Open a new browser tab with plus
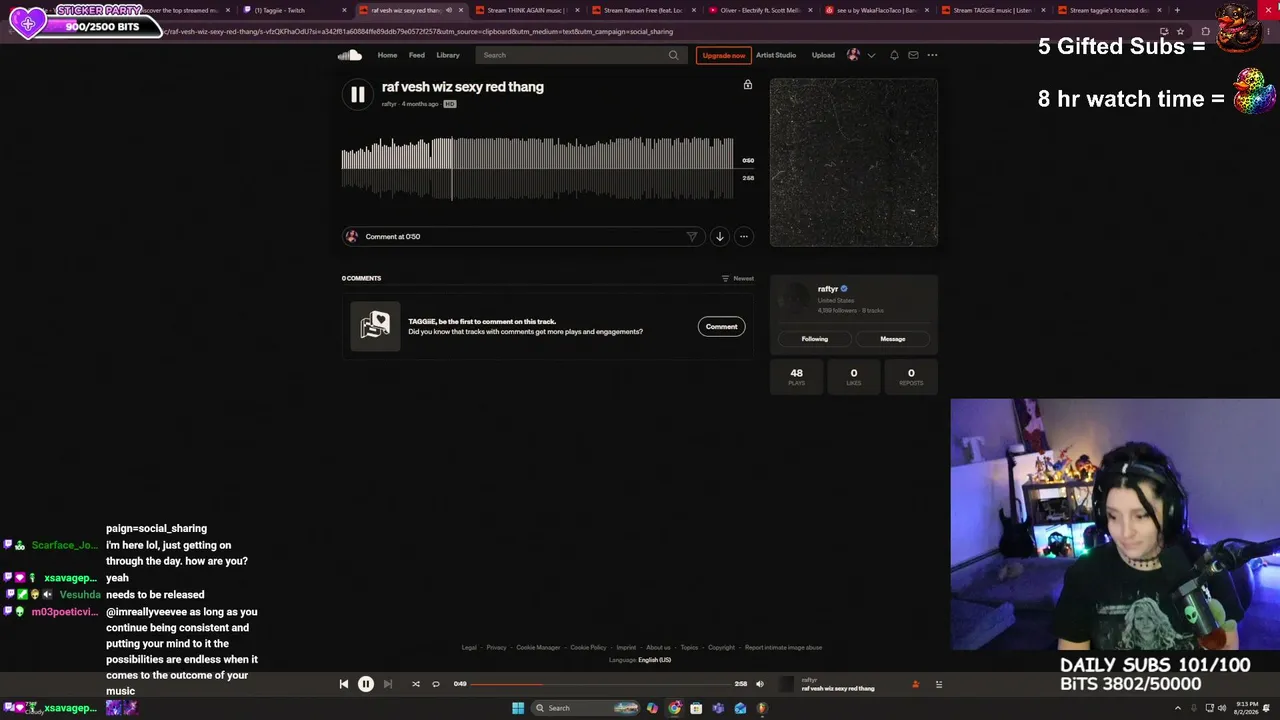Screen dimensions: 1280x720 (x=1177, y=10)
